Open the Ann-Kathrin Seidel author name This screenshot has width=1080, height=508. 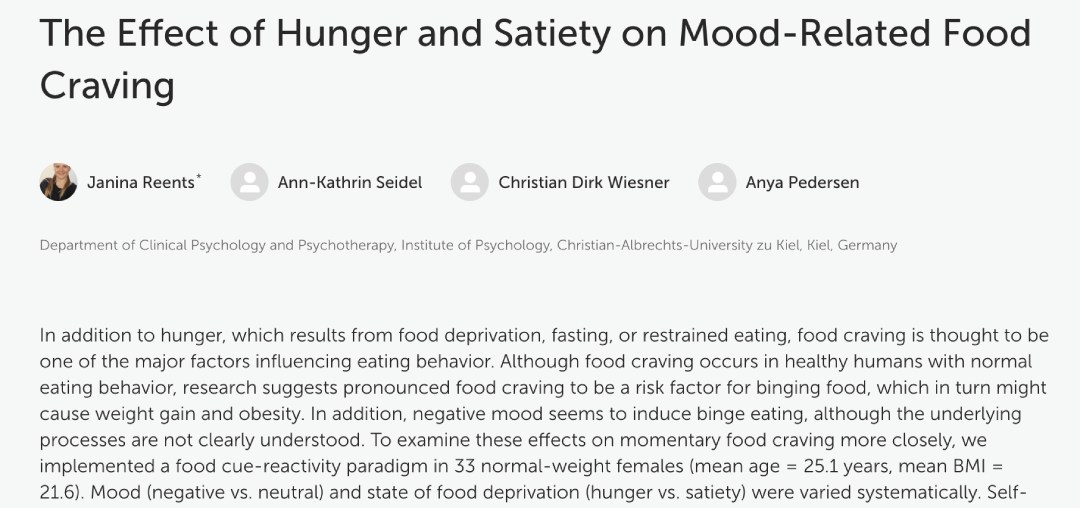[350, 182]
